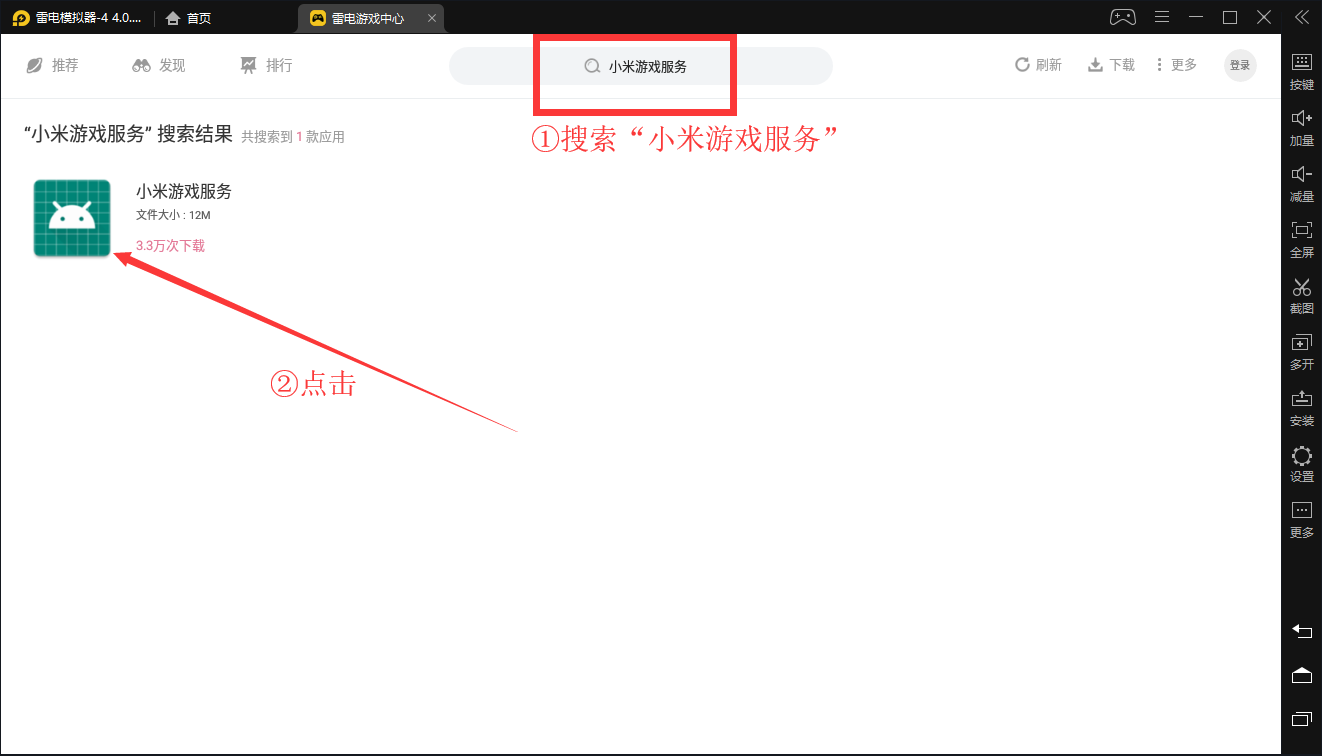Collapse the right sidebar with double chevron

point(1301,17)
